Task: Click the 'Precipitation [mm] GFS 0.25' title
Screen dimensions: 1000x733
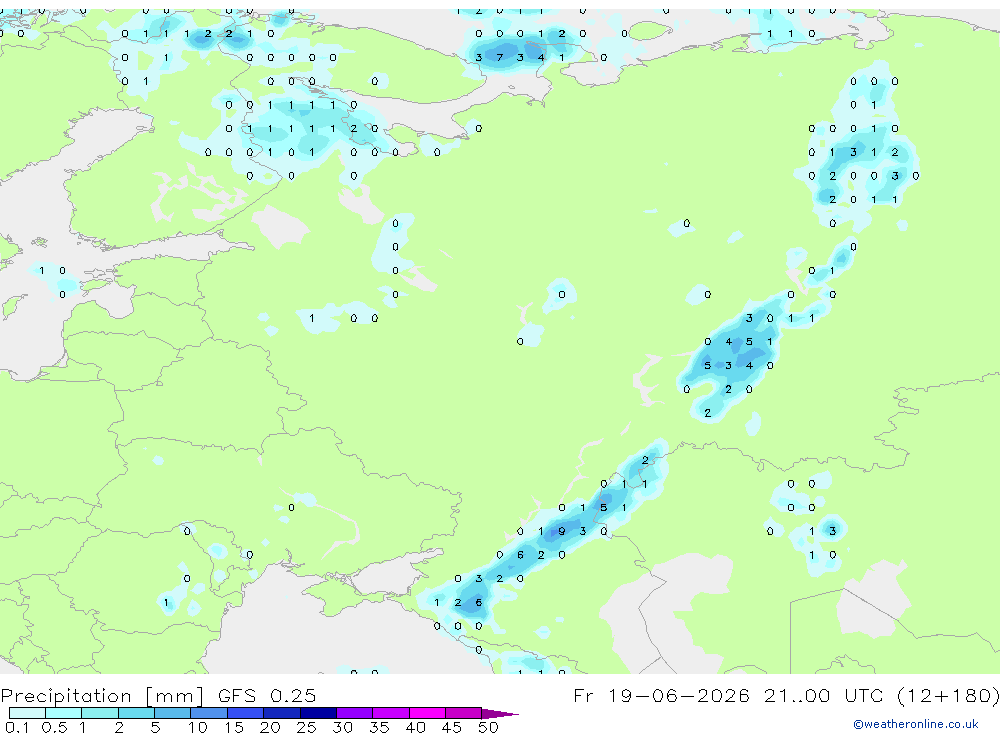Action: point(158,695)
